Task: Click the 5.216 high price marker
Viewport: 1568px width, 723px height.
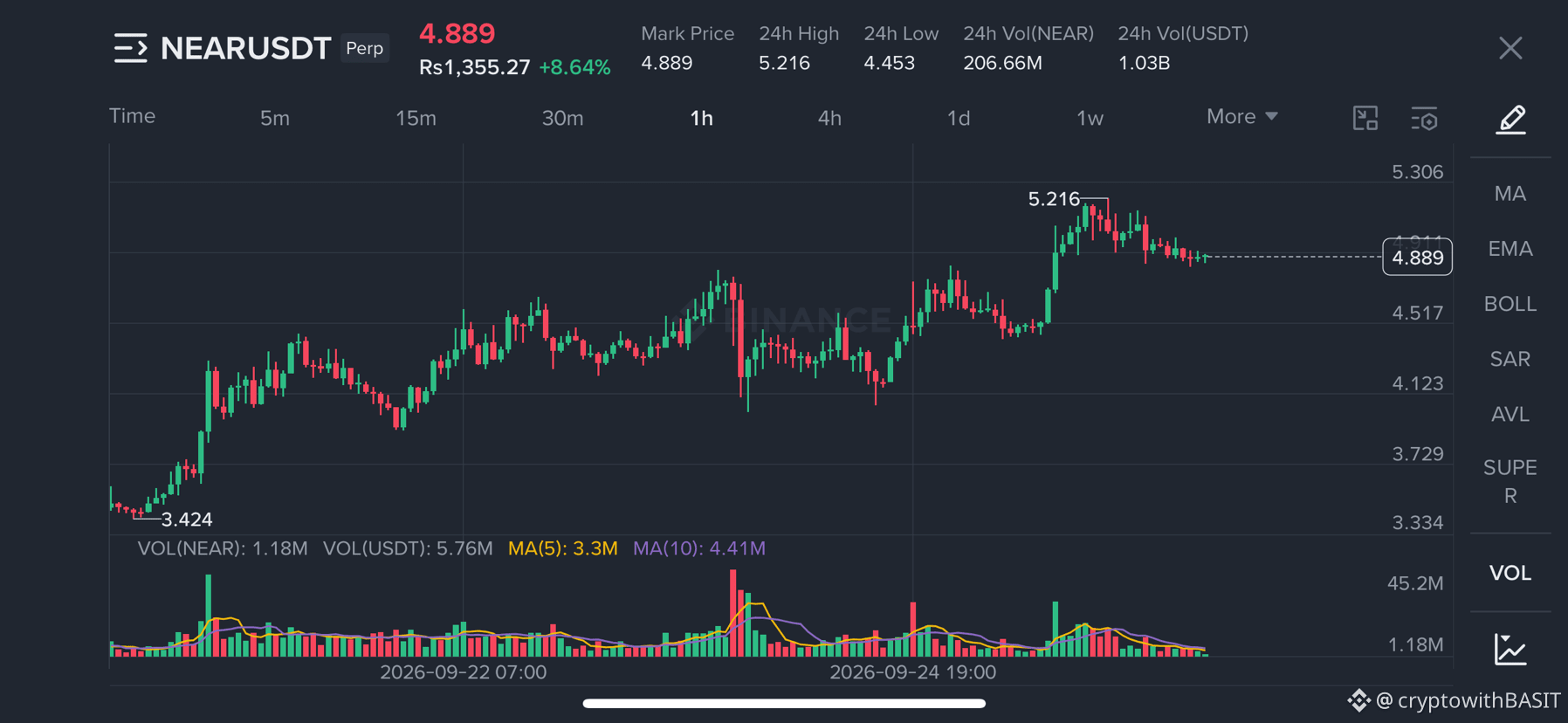Action: 1054,199
